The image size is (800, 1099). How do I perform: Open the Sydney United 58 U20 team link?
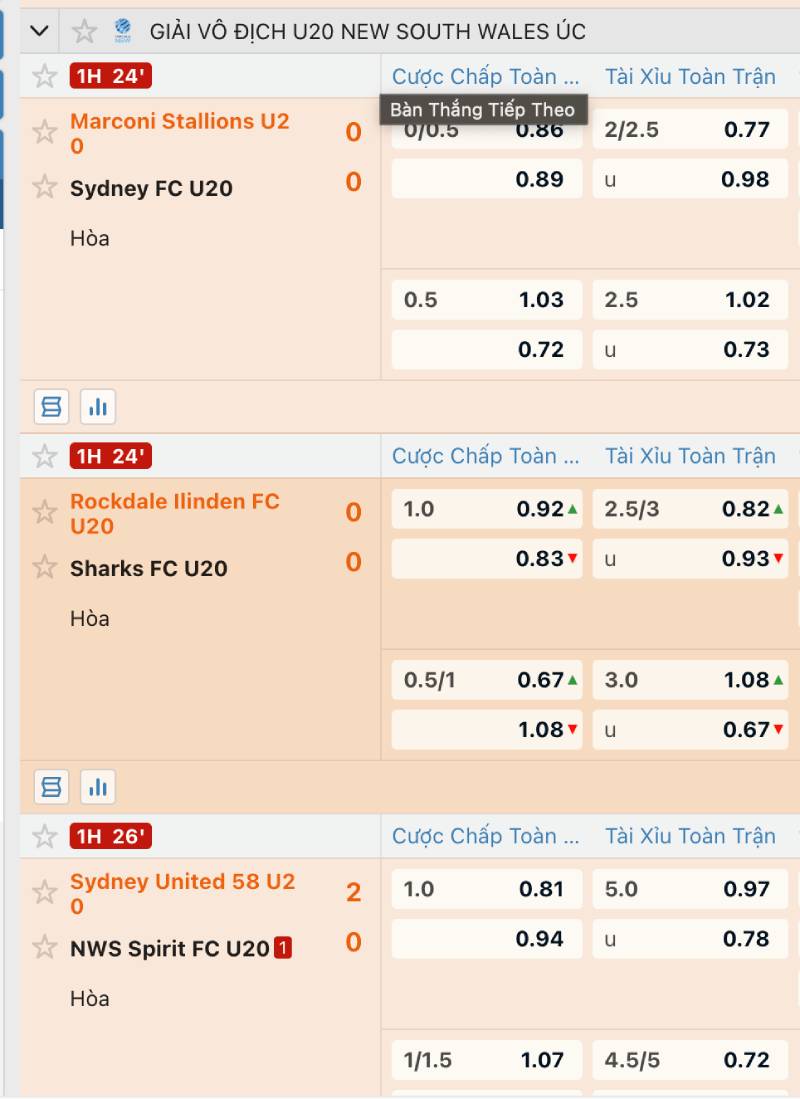(x=182, y=893)
